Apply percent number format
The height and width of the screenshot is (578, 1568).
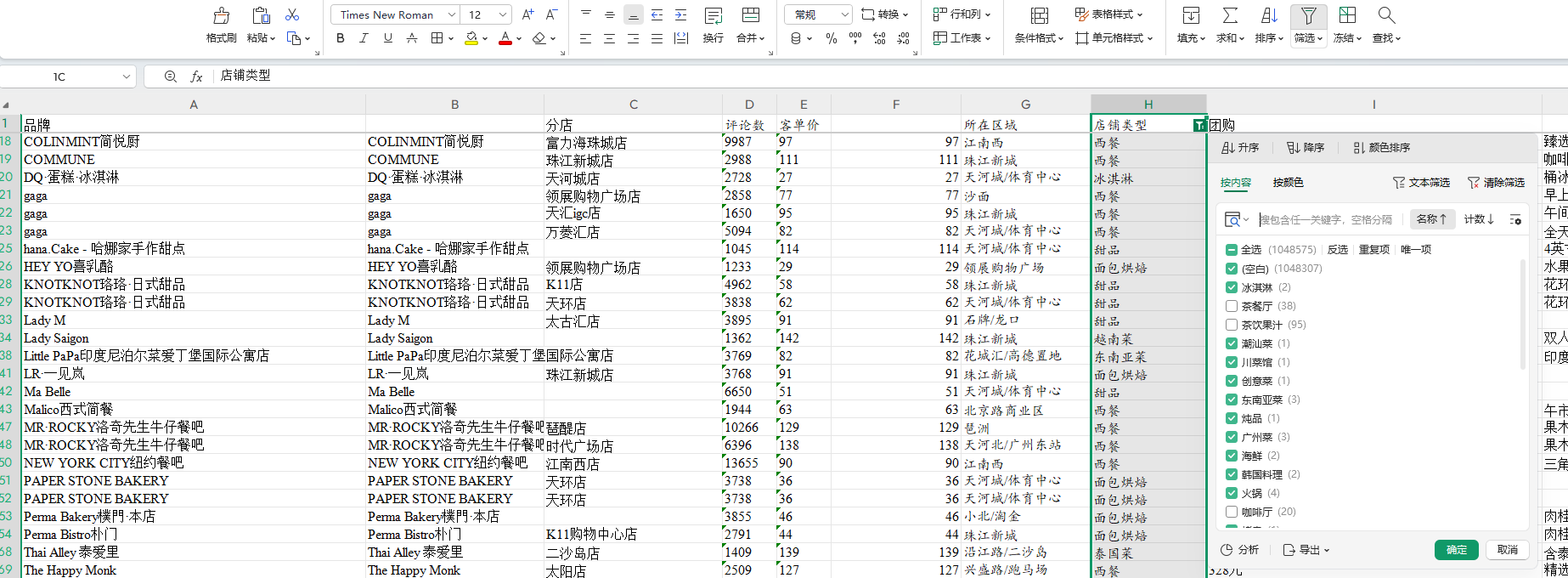(832, 38)
